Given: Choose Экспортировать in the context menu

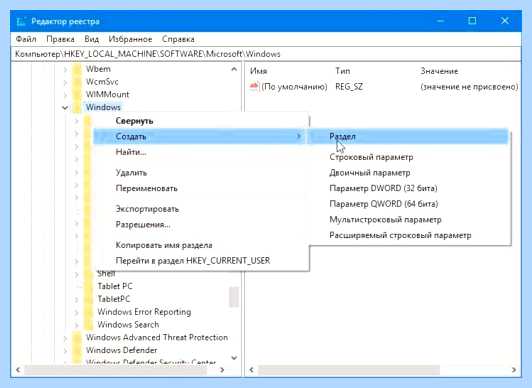Looking at the screenshot, I should click(201, 209).
